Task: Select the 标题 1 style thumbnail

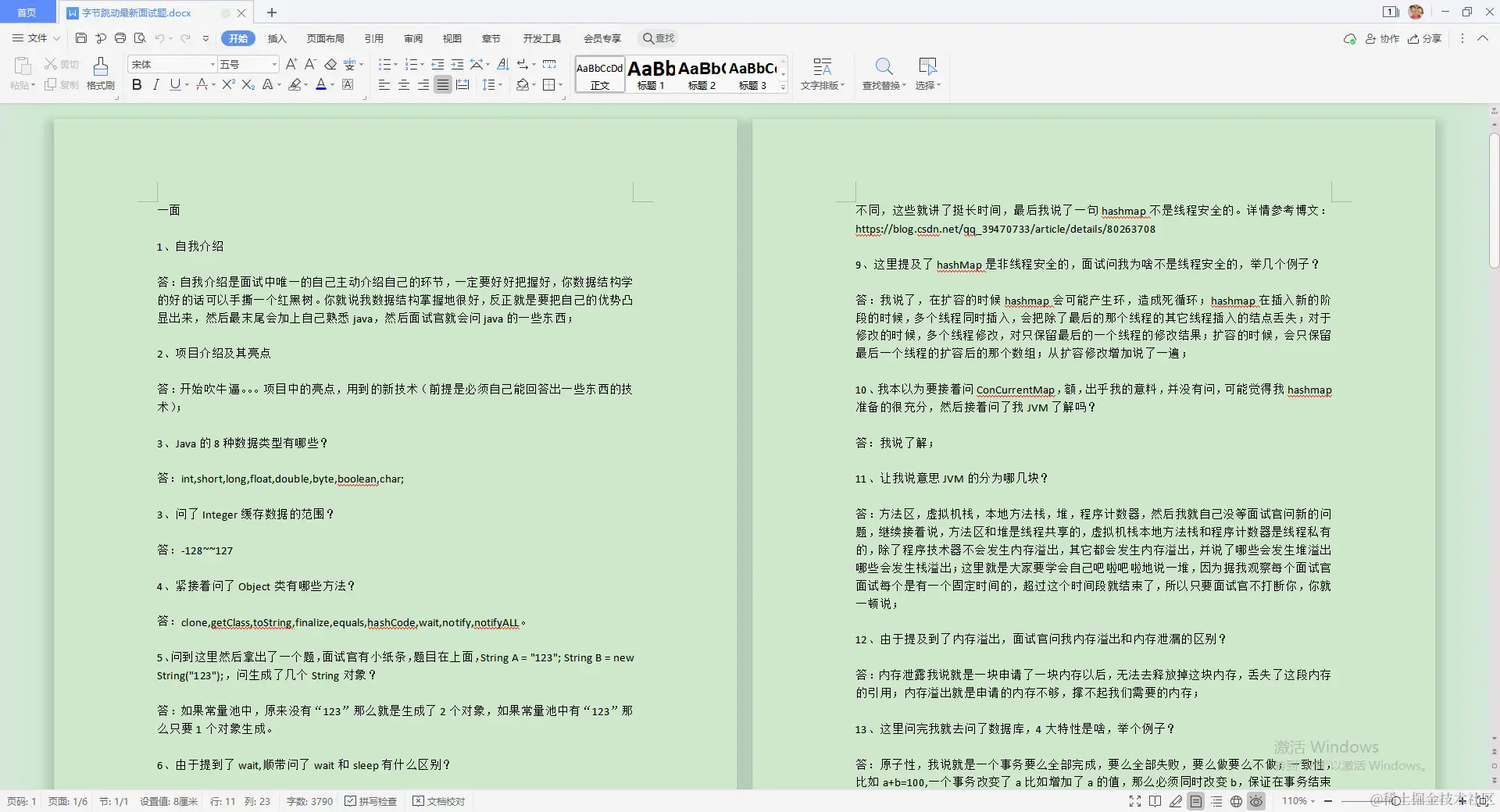Action: click(650, 74)
